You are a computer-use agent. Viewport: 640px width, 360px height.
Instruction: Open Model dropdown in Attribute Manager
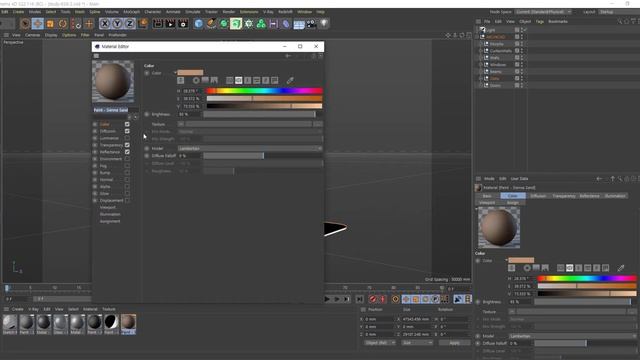point(573,336)
